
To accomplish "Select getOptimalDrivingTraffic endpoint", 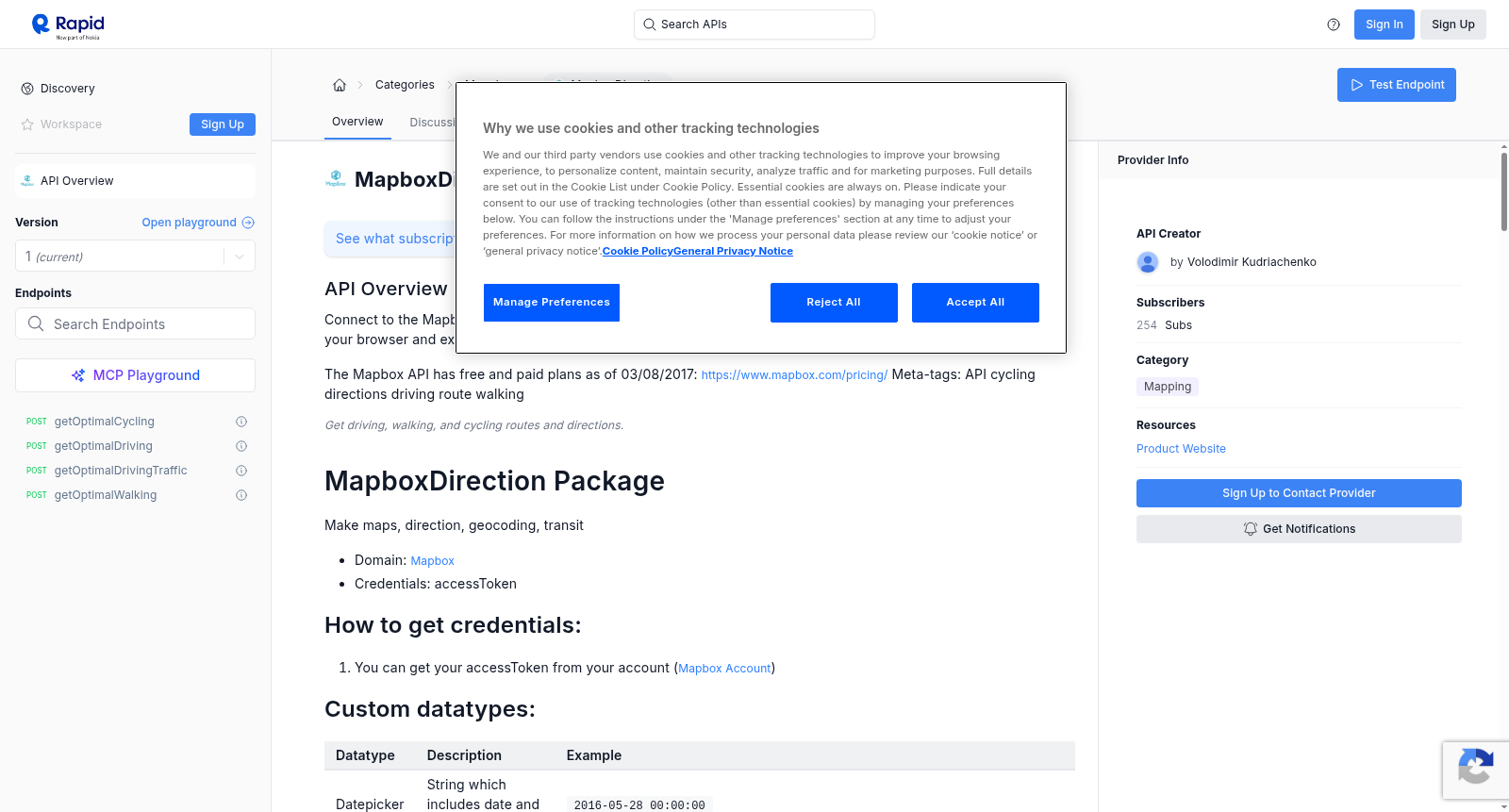I will pos(121,471).
